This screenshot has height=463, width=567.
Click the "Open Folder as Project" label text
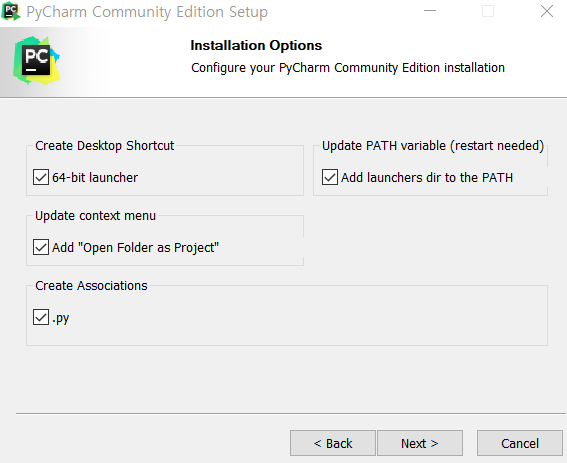136,248
